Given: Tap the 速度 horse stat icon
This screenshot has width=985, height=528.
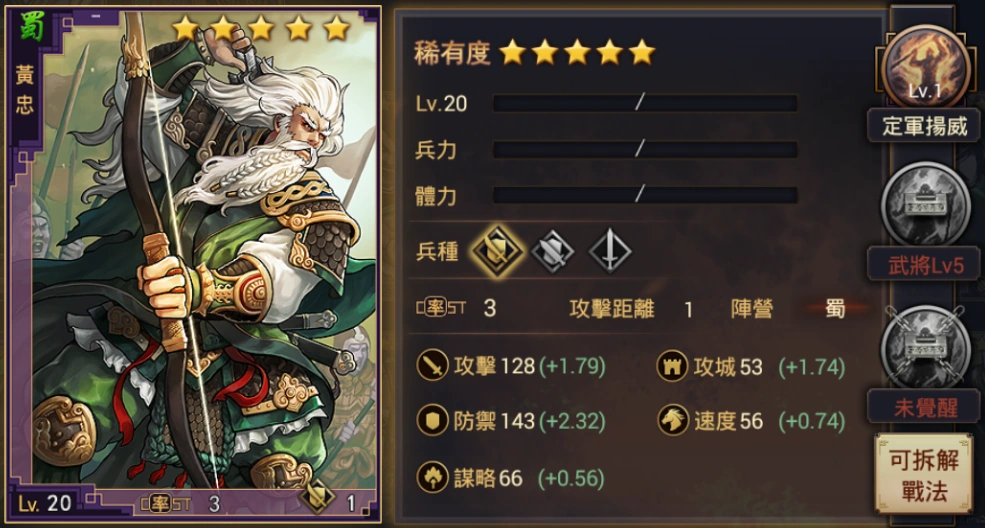Looking at the screenshot, I should point(673,420).
